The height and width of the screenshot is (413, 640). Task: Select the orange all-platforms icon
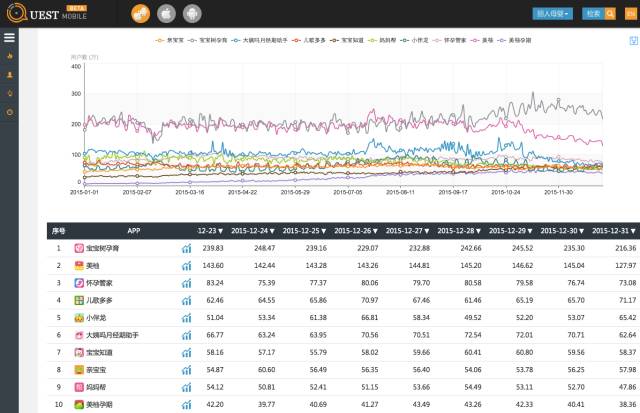click(140, 14)
